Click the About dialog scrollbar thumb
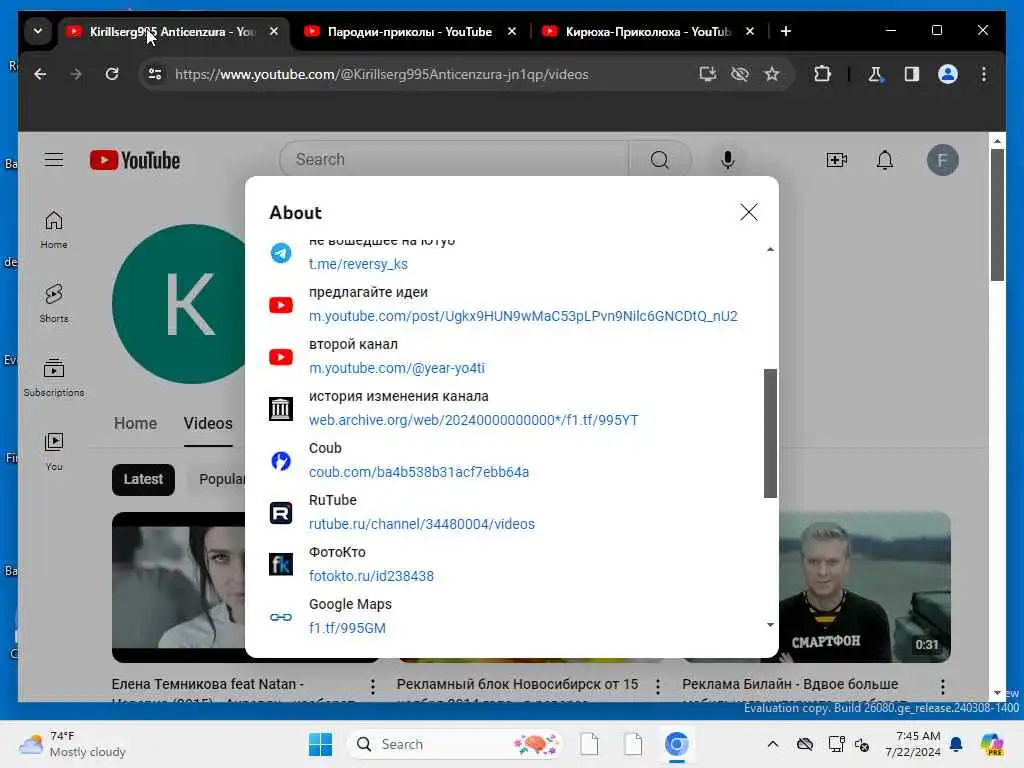Screen dimensions: 1024x768 771,433
